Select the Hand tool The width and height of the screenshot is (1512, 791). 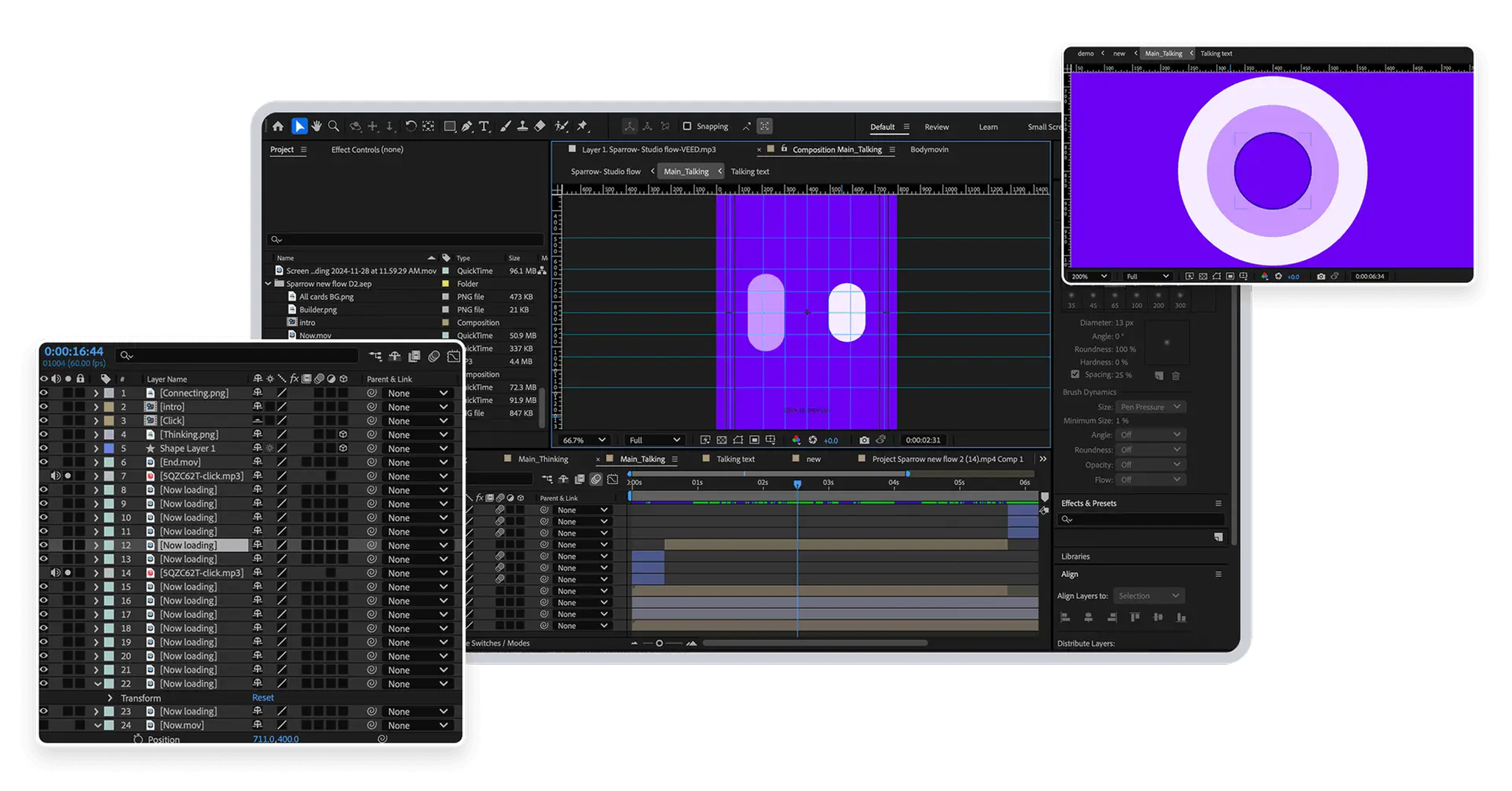[x=317, y=126]
